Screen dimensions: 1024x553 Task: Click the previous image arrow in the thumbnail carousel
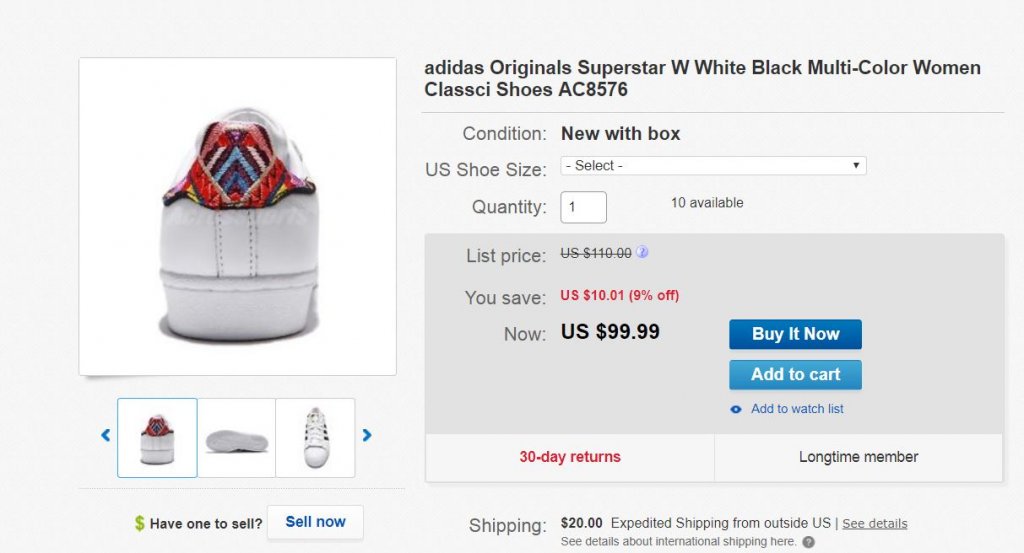pos(105,435)
